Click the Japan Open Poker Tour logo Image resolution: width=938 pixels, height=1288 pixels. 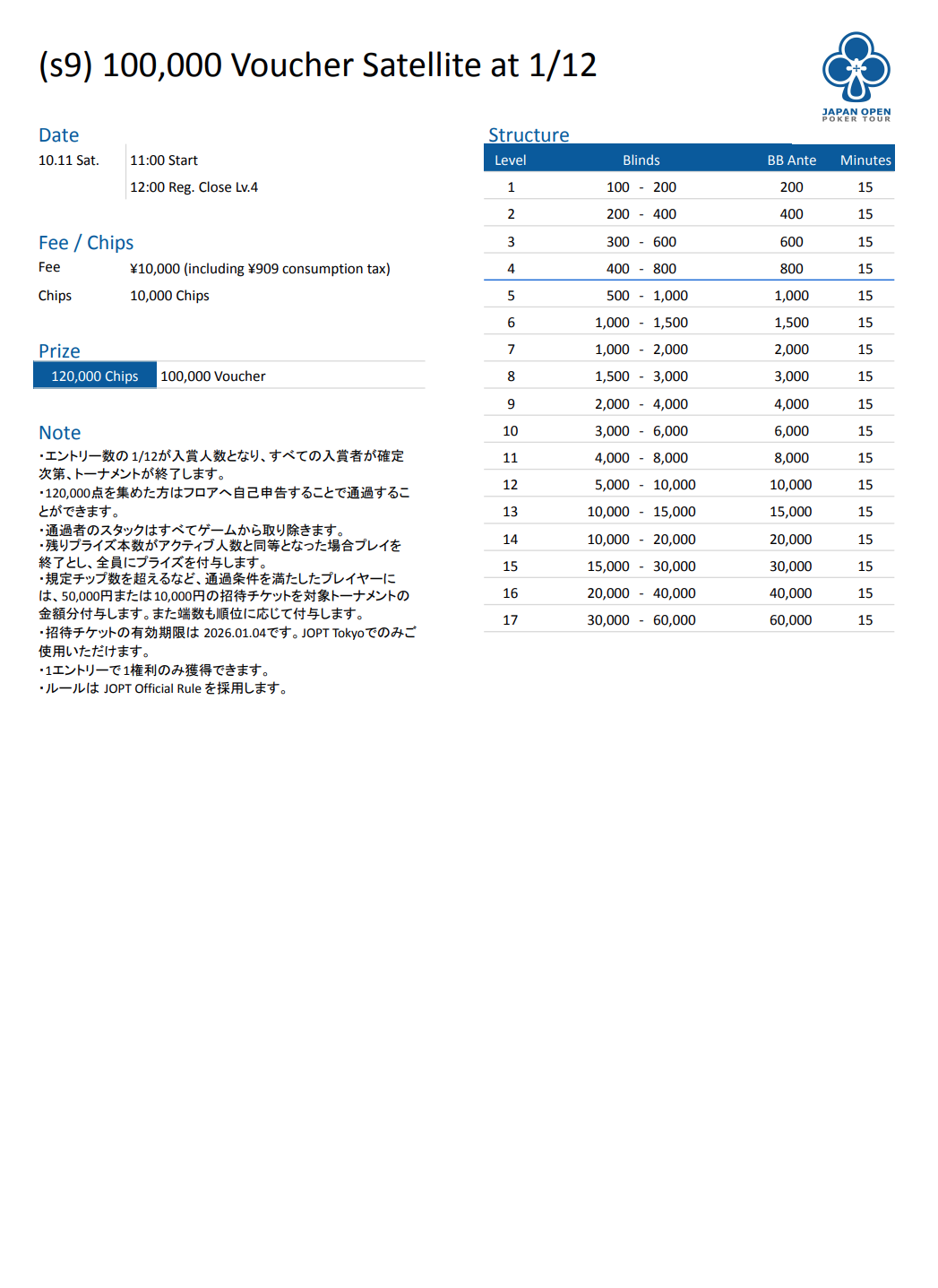pos(856,76)
